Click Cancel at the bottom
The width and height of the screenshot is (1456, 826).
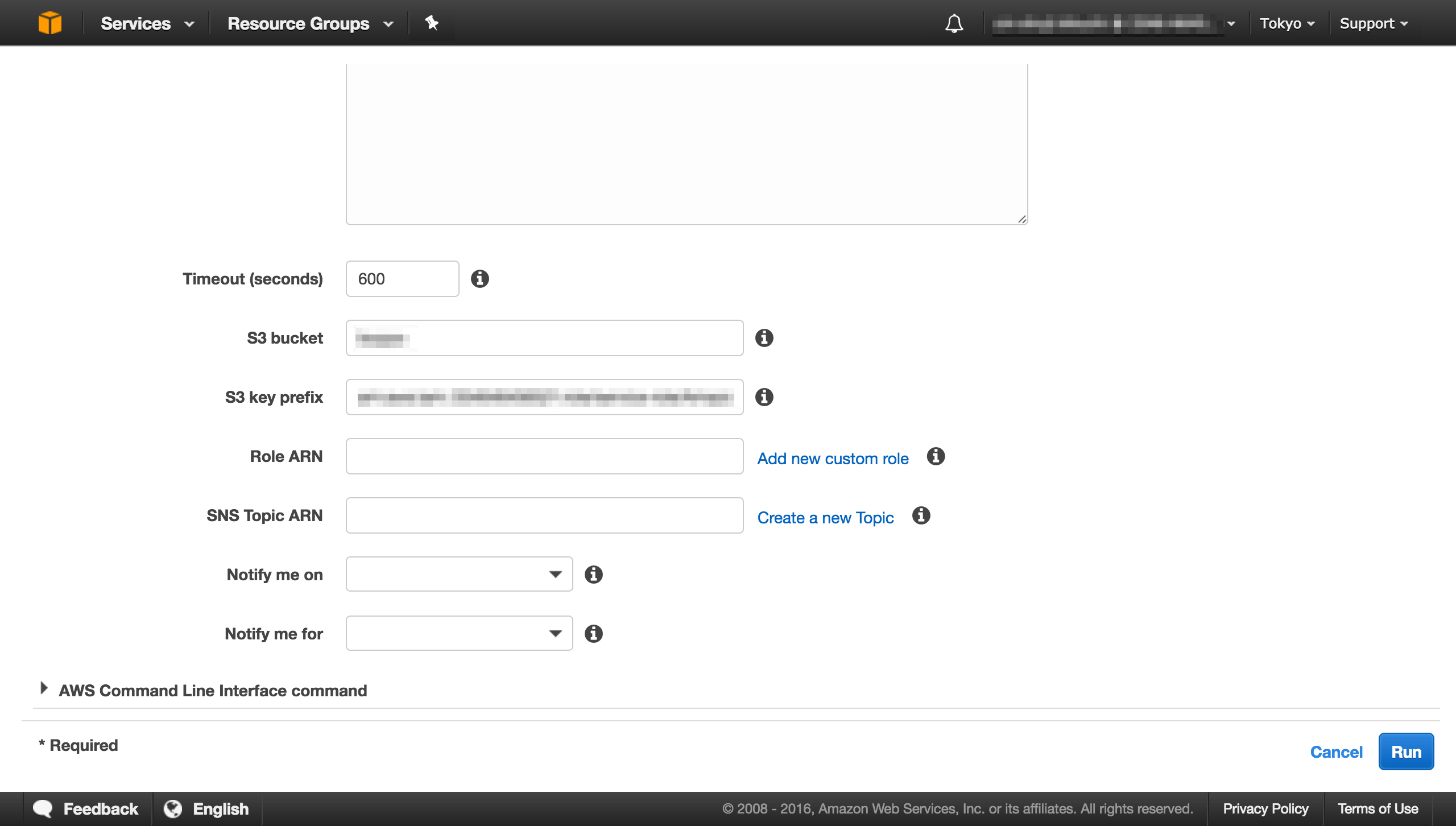click(x=1337, y=751)
